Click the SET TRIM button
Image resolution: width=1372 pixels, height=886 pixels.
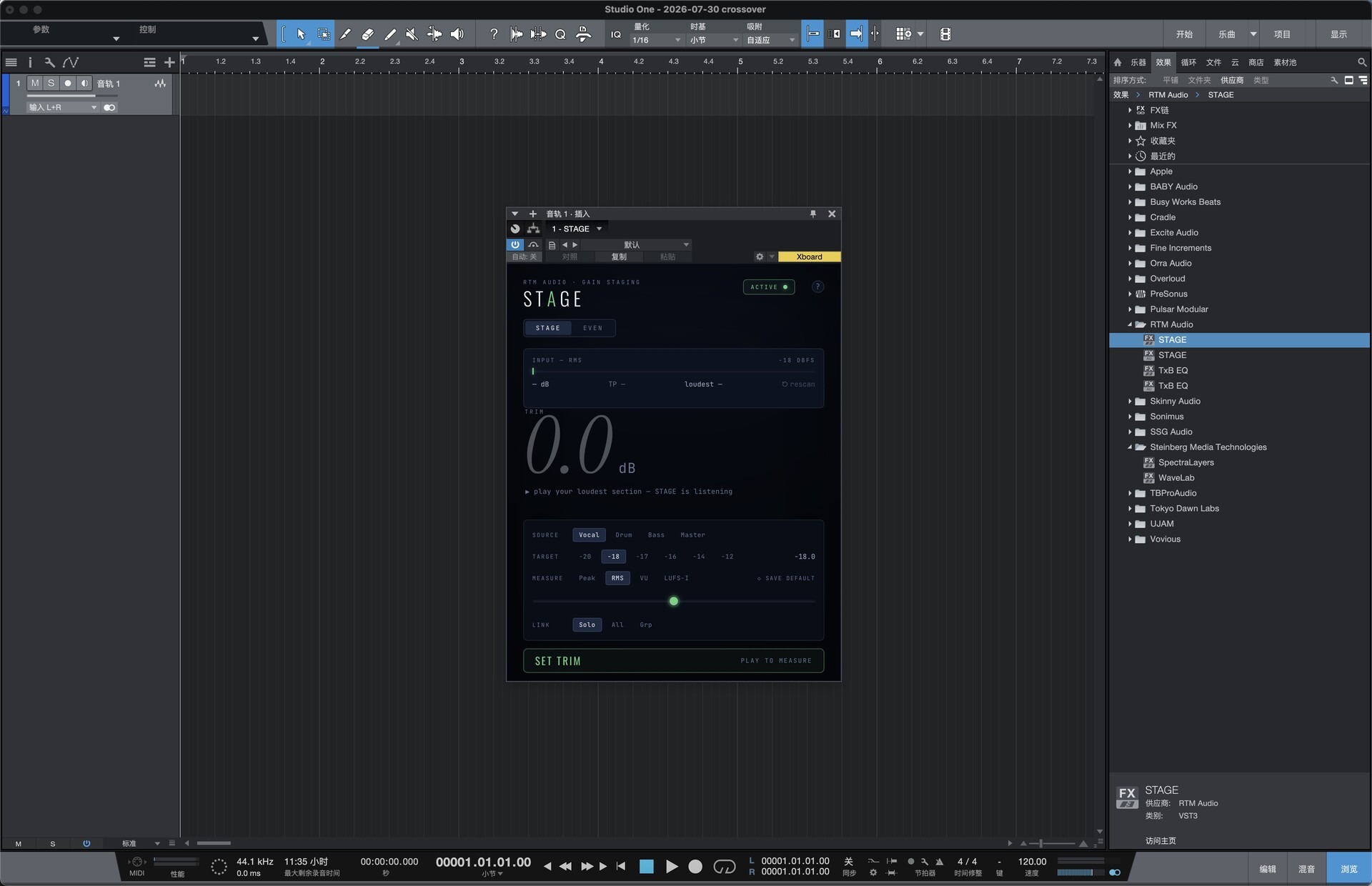[x=673, y=660]
